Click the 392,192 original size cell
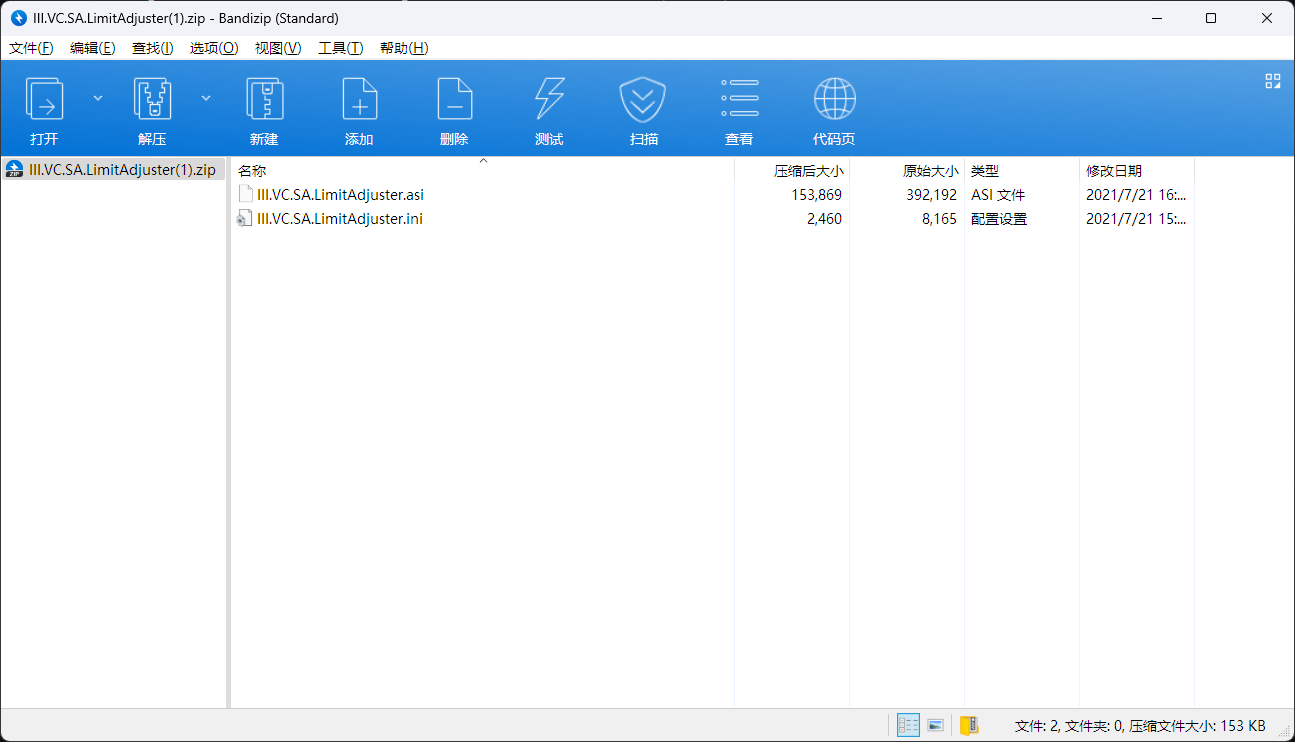Screen dimensions: 1295x742 point(932,195)
